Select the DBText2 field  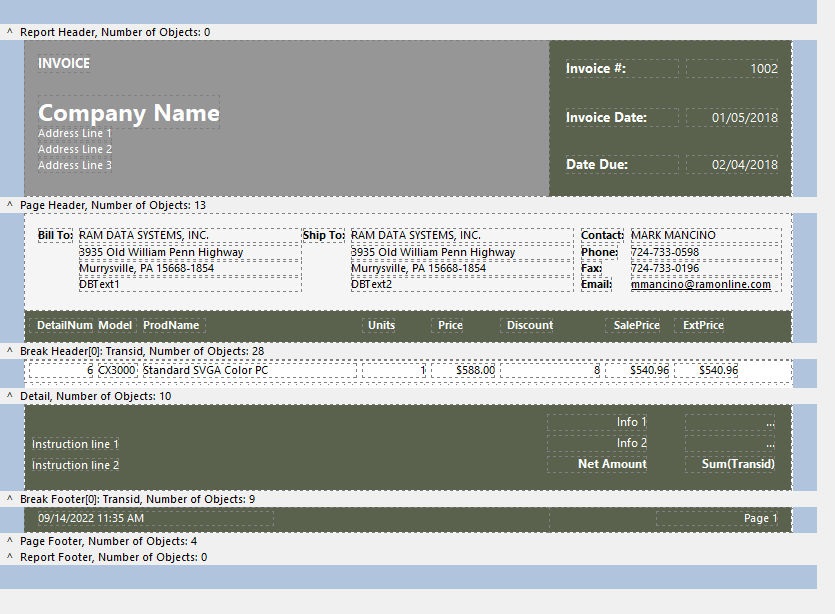click(x=462, y=284)
